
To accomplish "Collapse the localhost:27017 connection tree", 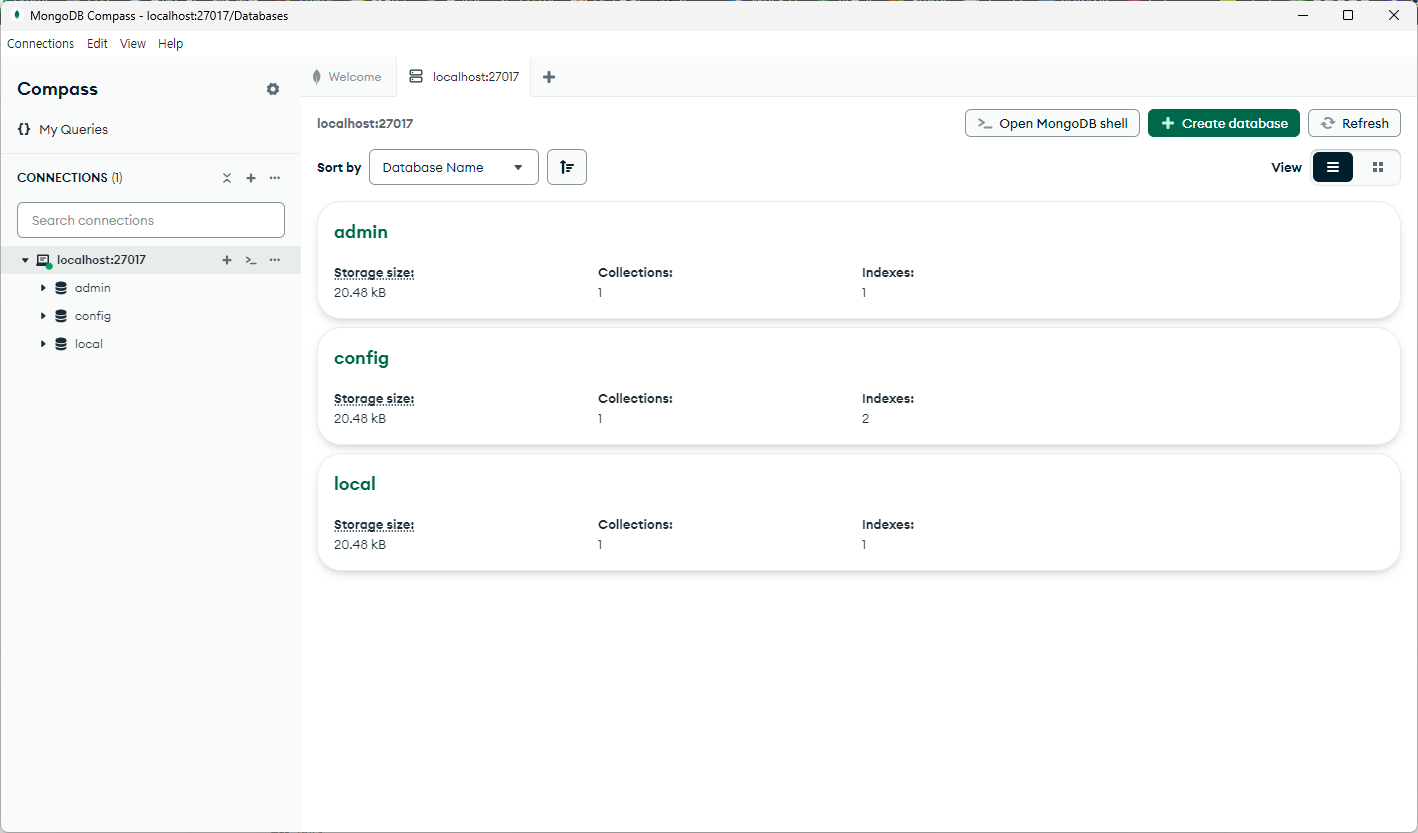I will tap(25, 260).
